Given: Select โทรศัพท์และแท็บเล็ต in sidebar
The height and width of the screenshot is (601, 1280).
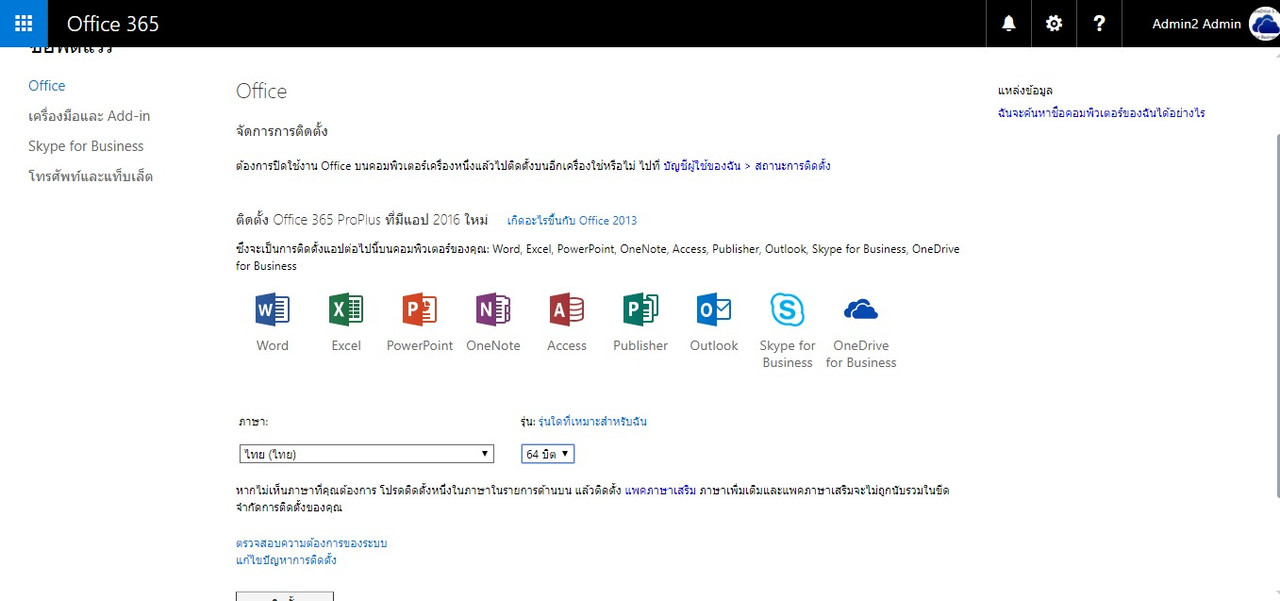Looking at the screenshot, I should pyautogui.click(x=90, y=176).
